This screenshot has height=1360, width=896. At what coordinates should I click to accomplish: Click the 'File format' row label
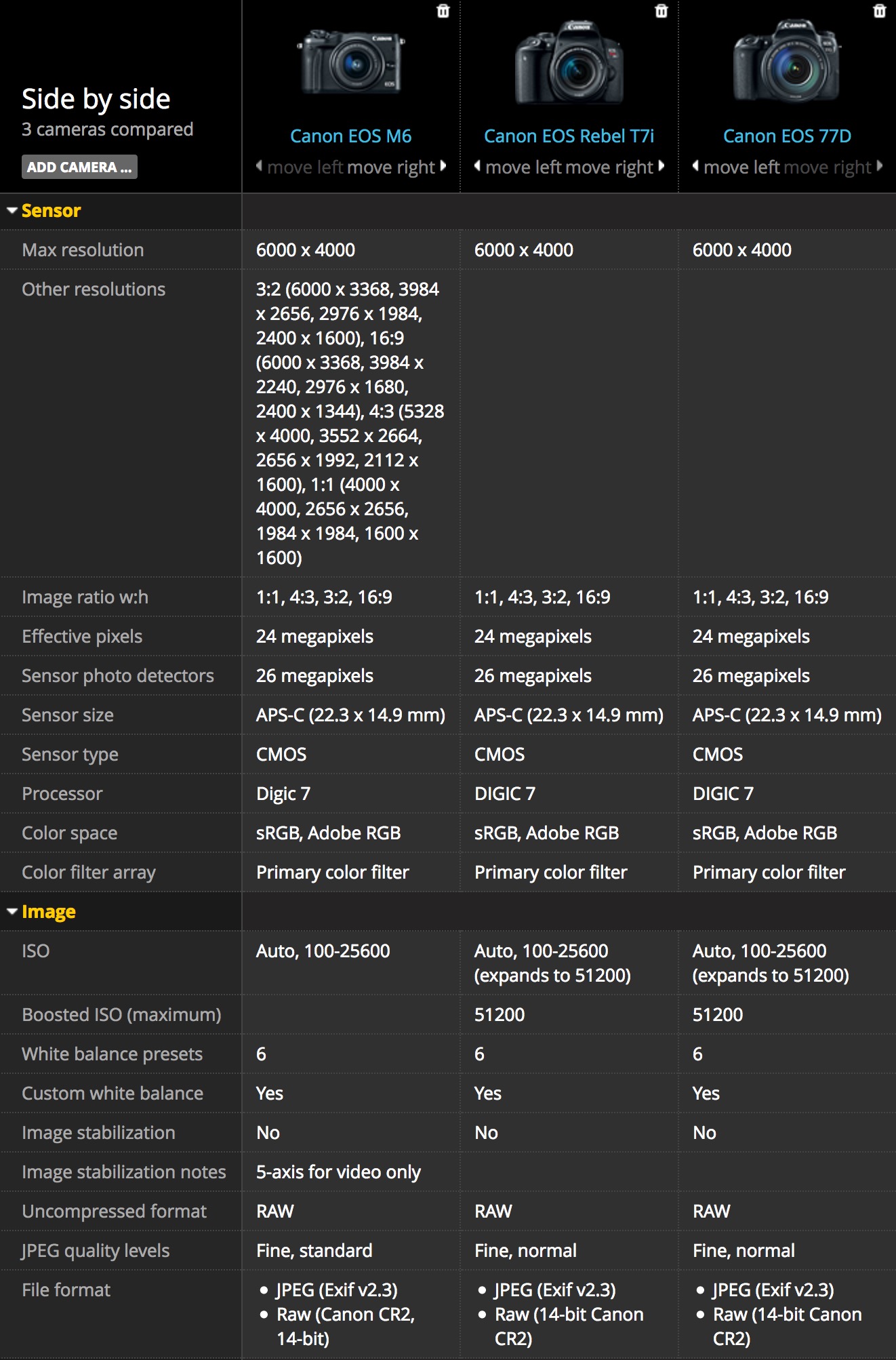pyautogui.click(x=66, y=1290)
